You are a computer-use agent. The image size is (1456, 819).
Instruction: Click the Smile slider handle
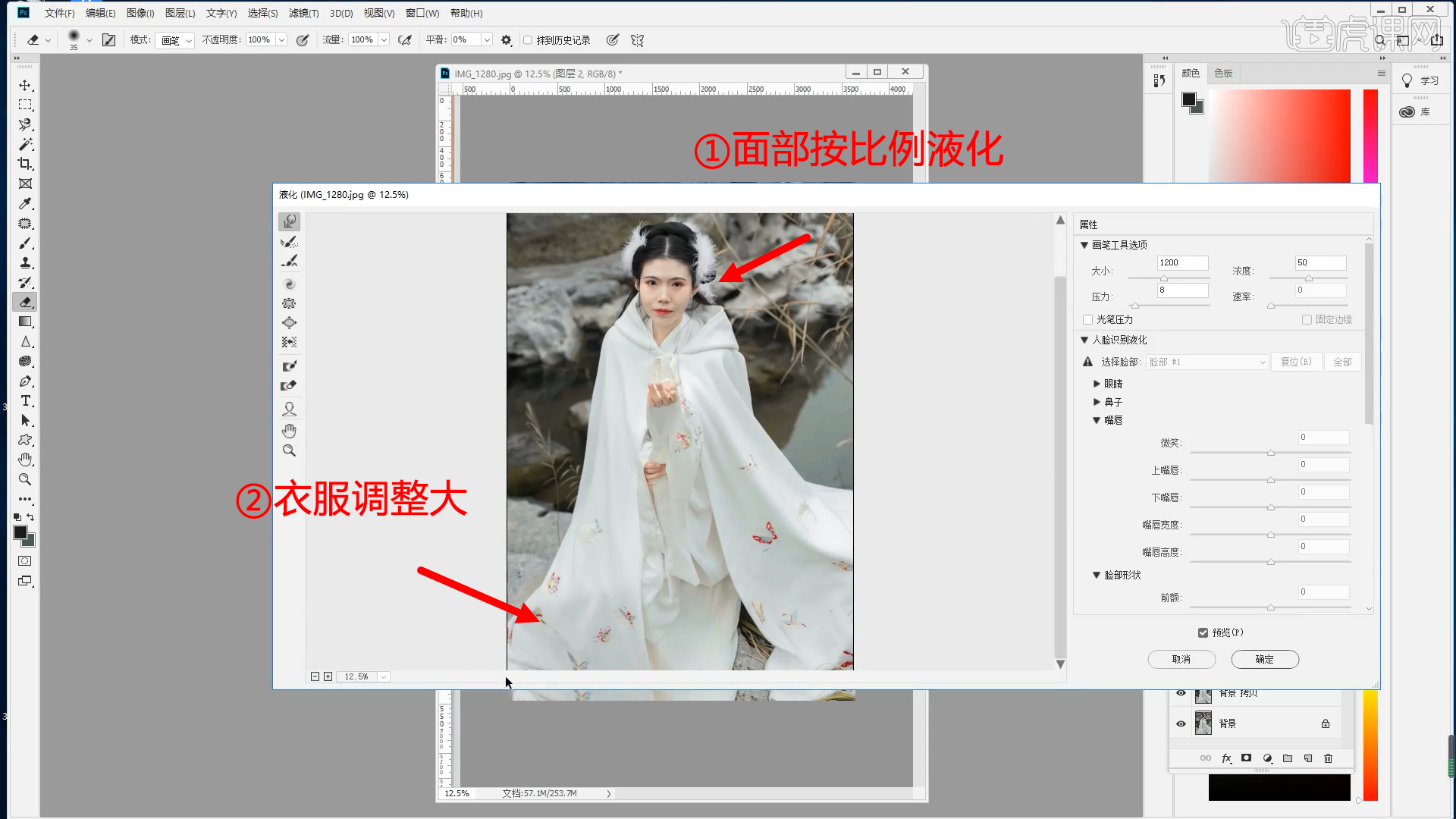pyautogui.click(x=1271, y=453)
